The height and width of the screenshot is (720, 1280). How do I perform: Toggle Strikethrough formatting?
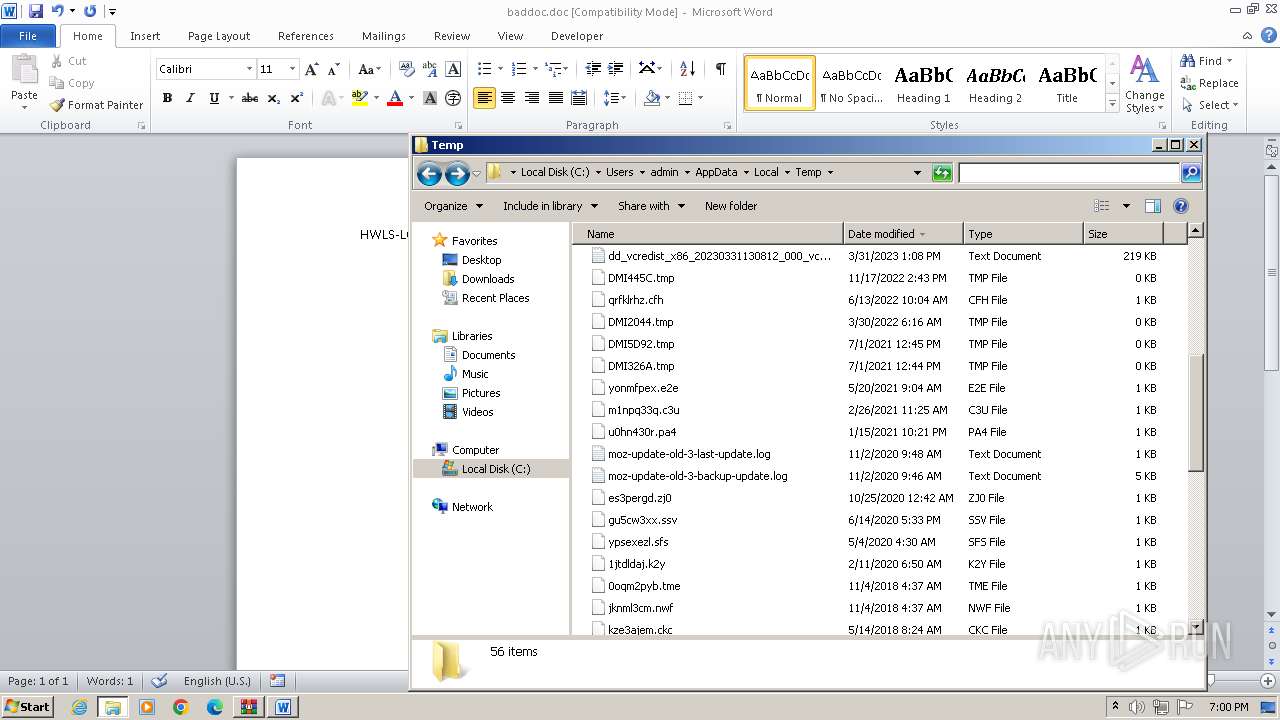[x=250, y=98]
